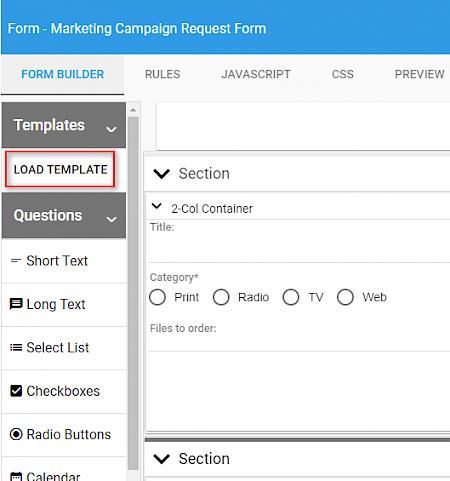Click the Select List icon
Image resolution: width=450 pixels, height=481 pixels.
(x=16, y=348)
